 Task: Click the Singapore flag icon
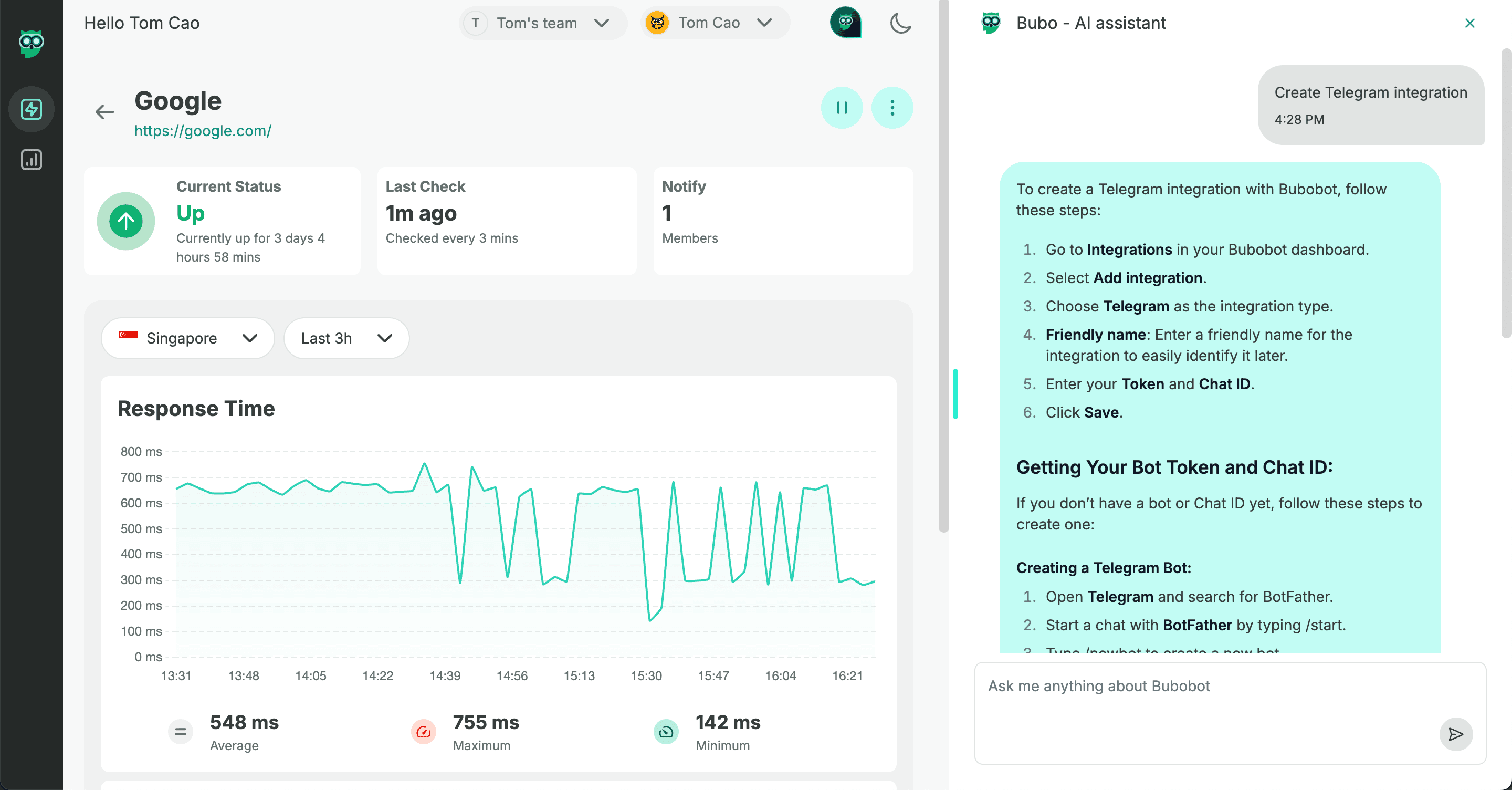pos(128,336)
